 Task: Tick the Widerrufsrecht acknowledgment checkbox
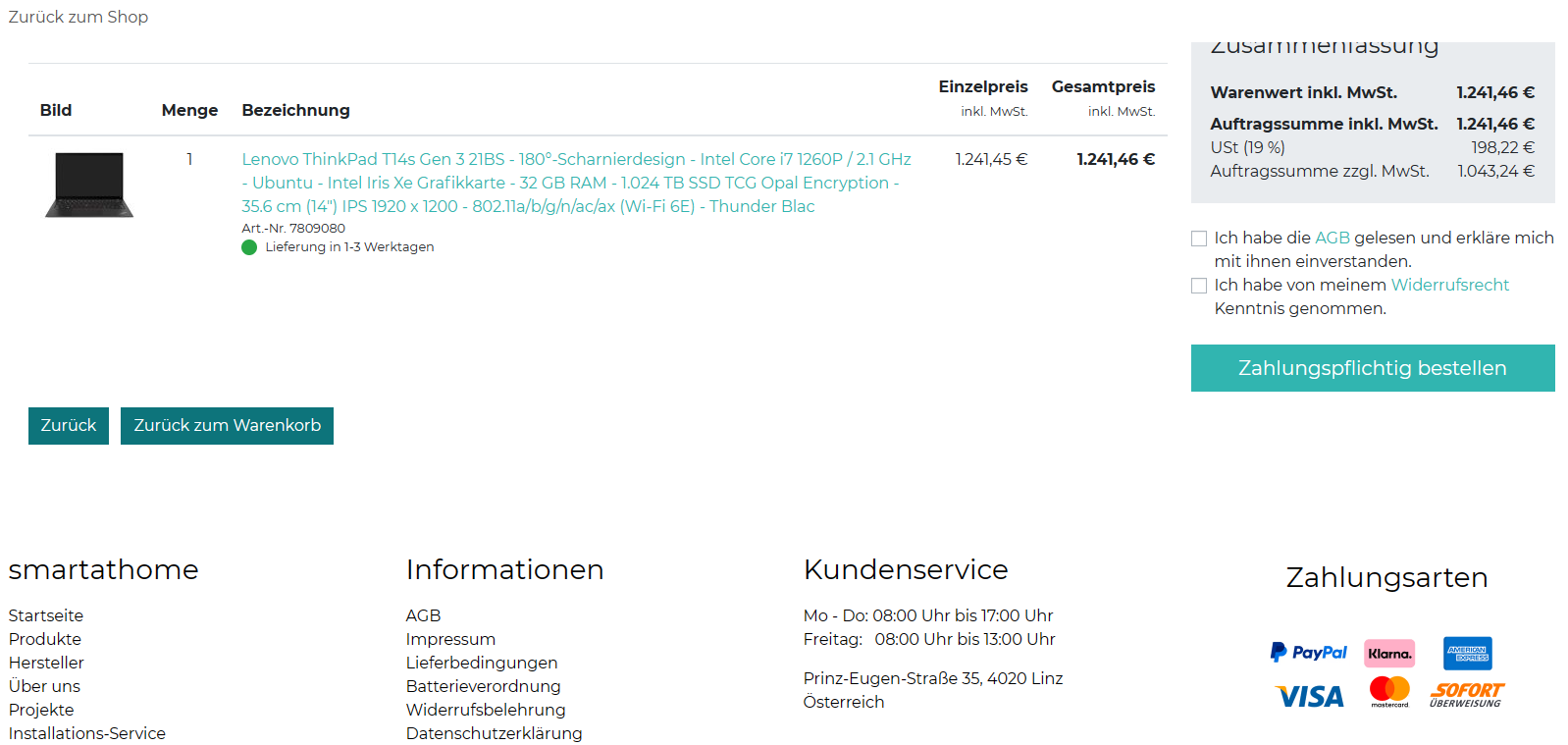click(1199, 286)
